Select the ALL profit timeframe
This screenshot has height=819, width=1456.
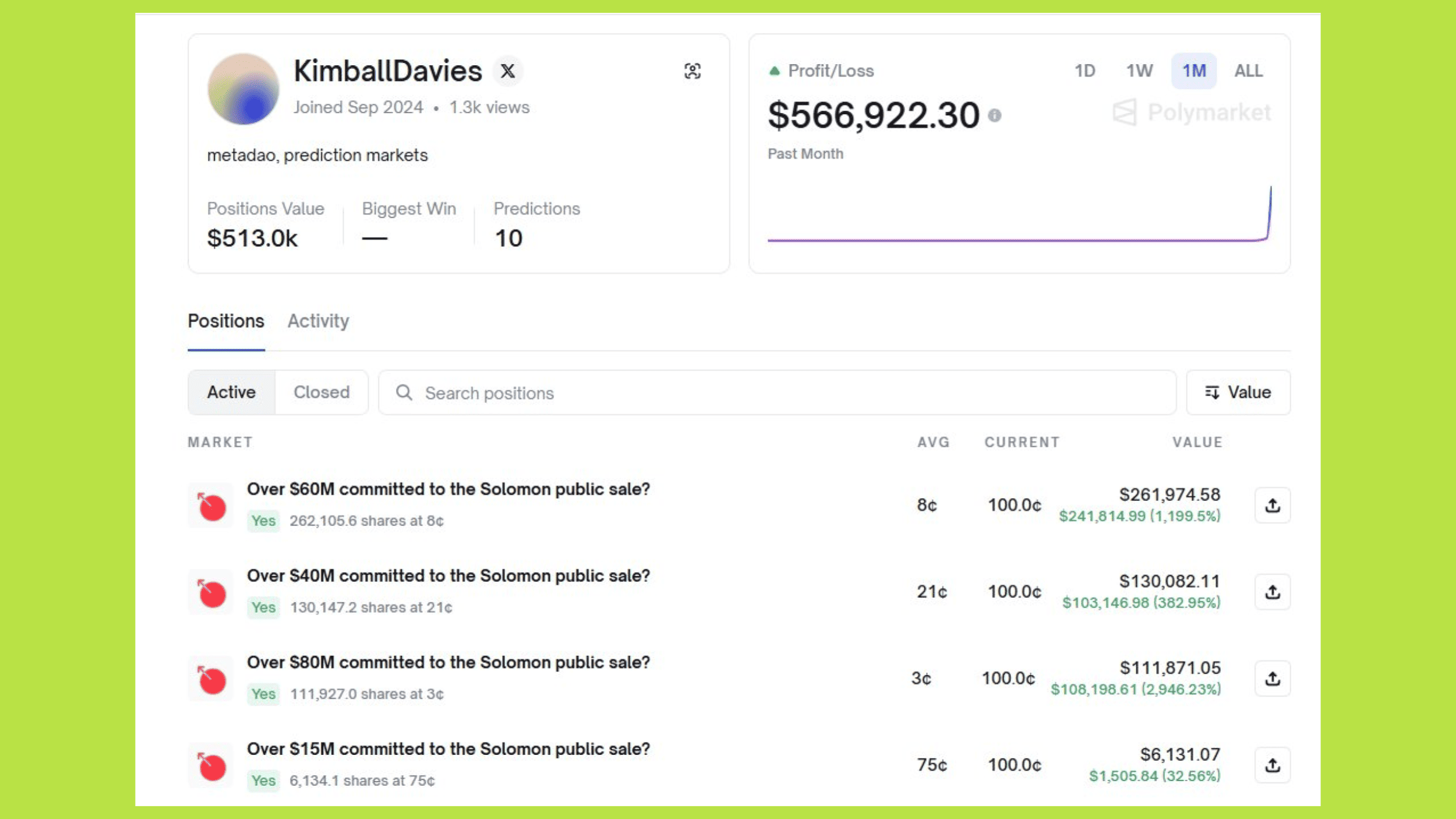[x=1248, y=71]
